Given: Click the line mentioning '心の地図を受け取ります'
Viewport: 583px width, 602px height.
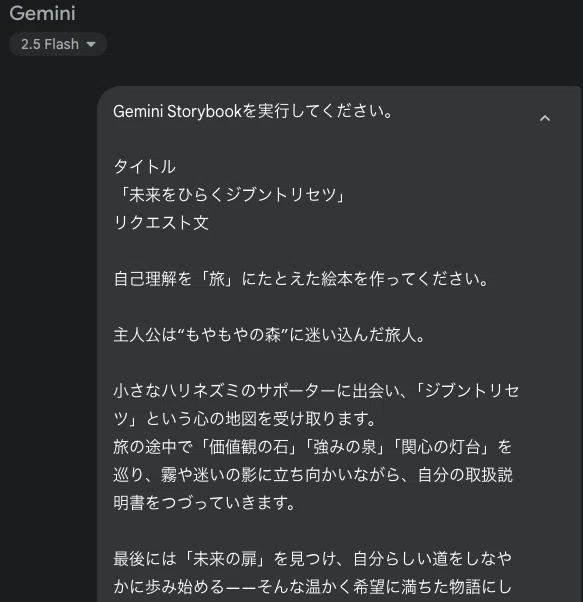Looking at the screenshot, I should point(245,419).
